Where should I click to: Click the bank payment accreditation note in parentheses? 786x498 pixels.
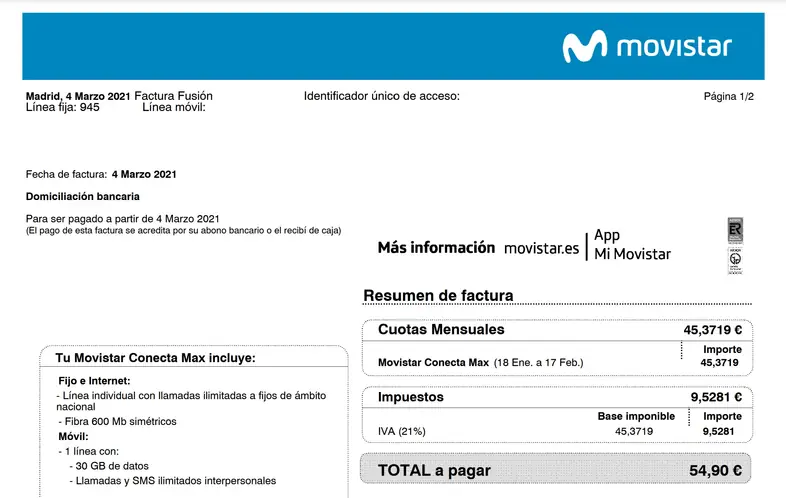(183, 231)
